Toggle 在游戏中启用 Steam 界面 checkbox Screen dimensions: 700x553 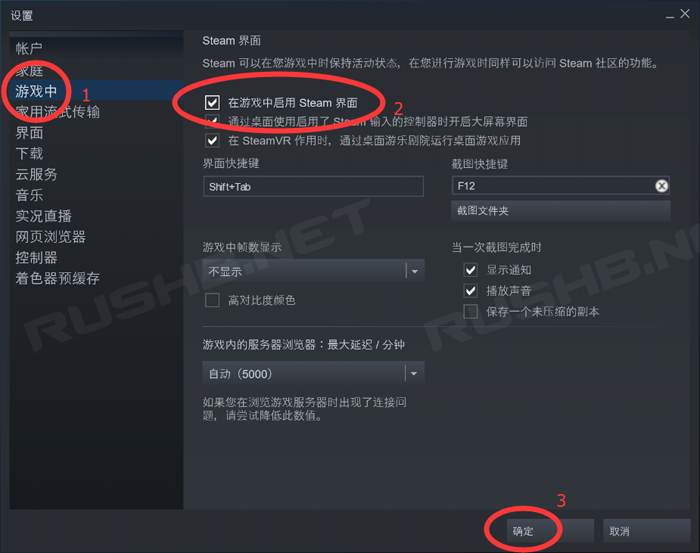pos(212,103)
